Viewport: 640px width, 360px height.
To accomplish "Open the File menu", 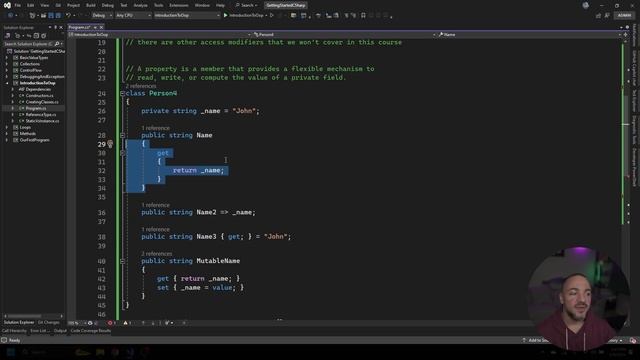I will [x=18, y=5].
